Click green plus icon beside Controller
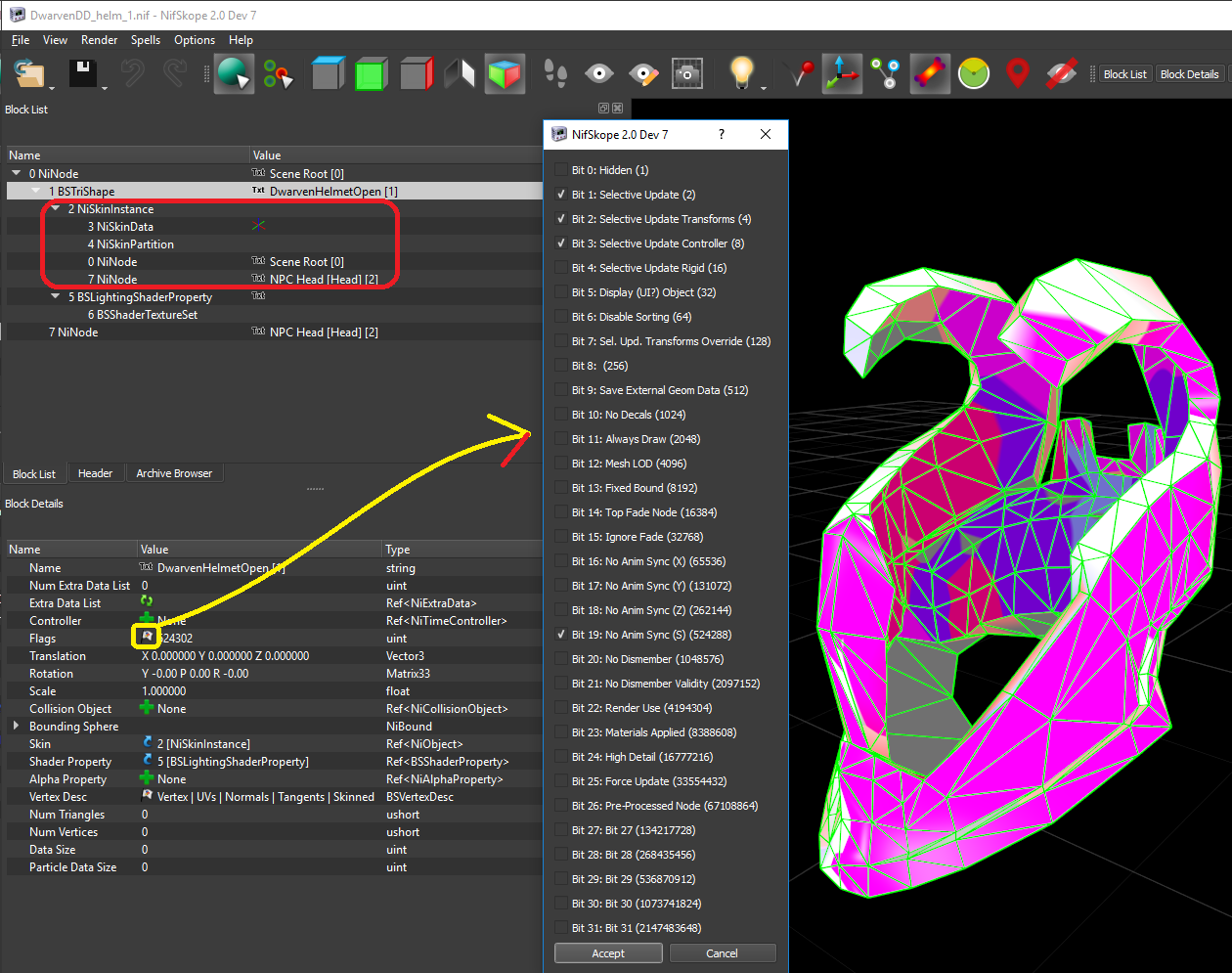 pos(147,620)
